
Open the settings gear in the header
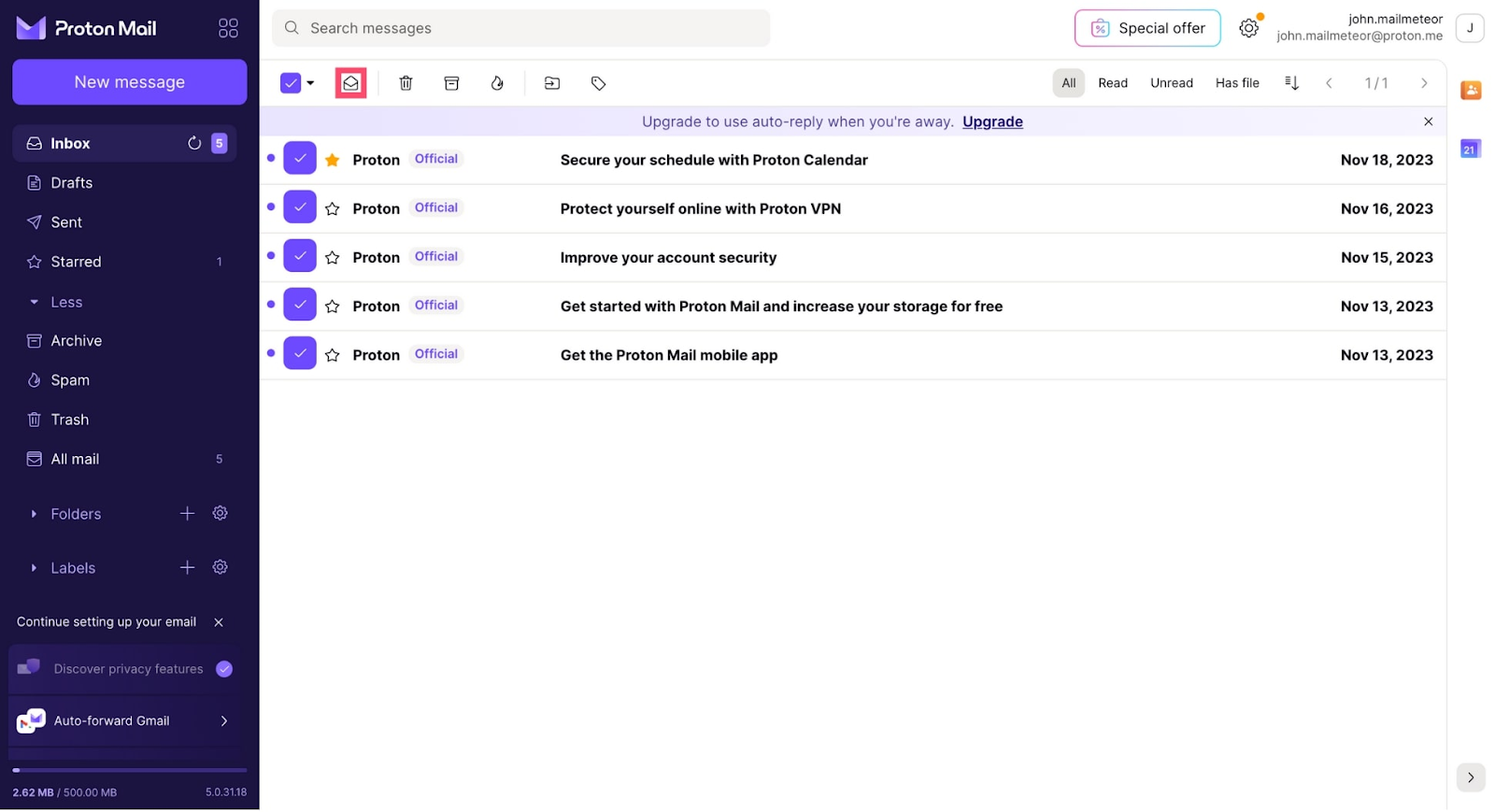1248,28
